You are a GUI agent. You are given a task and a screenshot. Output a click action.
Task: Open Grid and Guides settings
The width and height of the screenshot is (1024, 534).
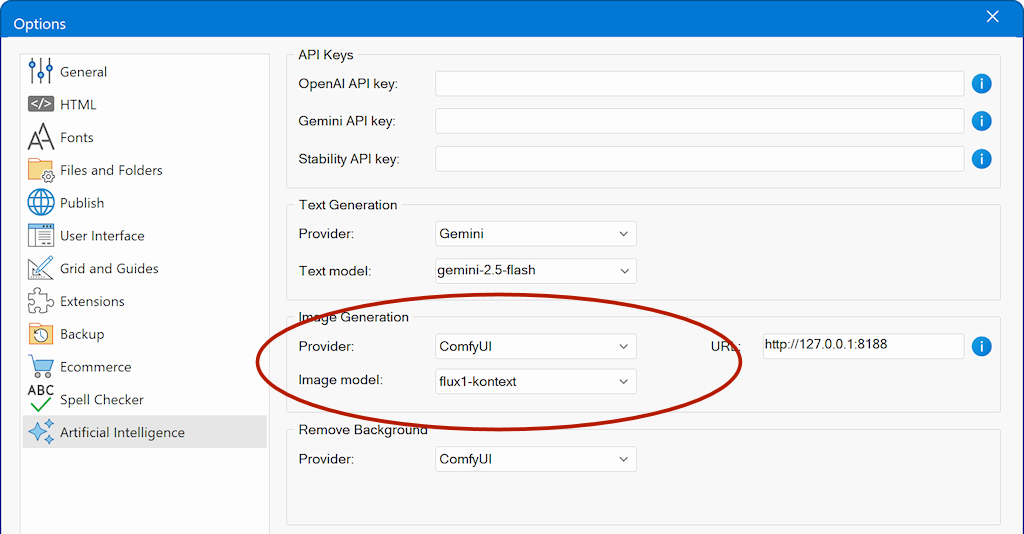coord(145,268)
